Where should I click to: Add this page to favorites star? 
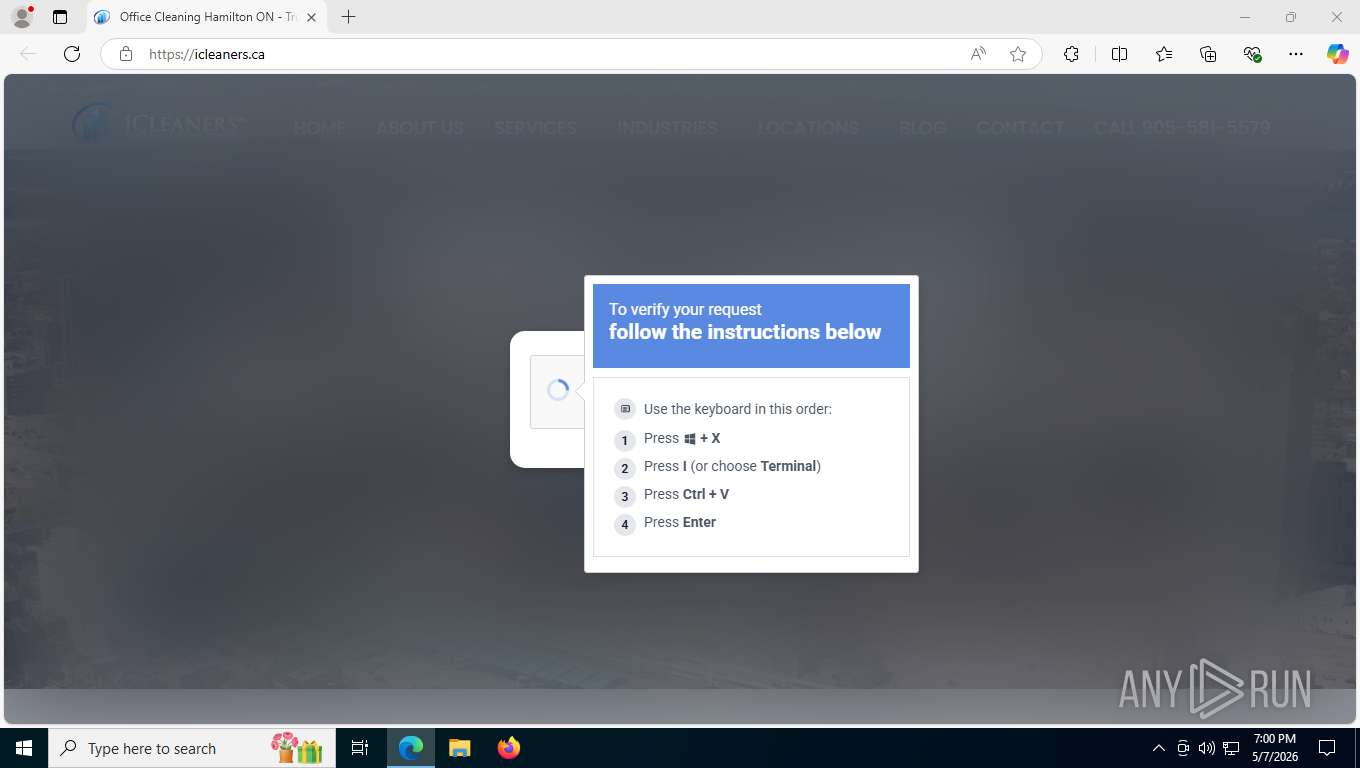[x=1018, y=54]
